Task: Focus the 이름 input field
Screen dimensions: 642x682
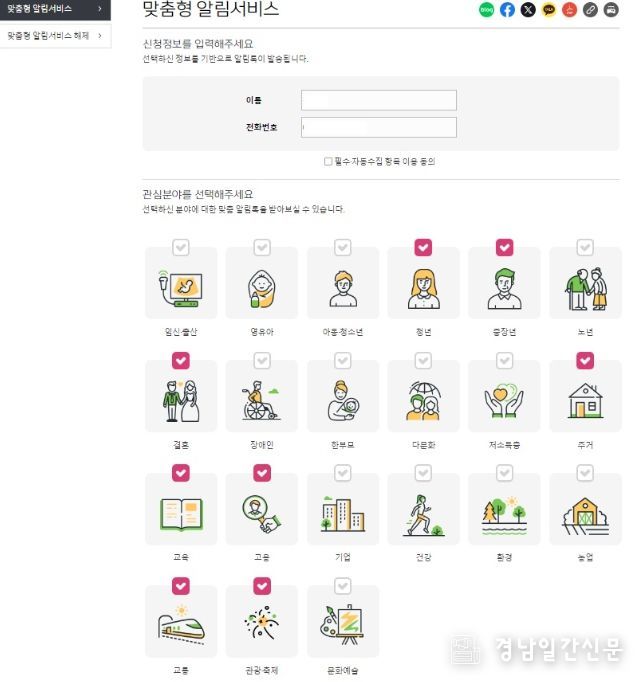Action: (379, 100)
